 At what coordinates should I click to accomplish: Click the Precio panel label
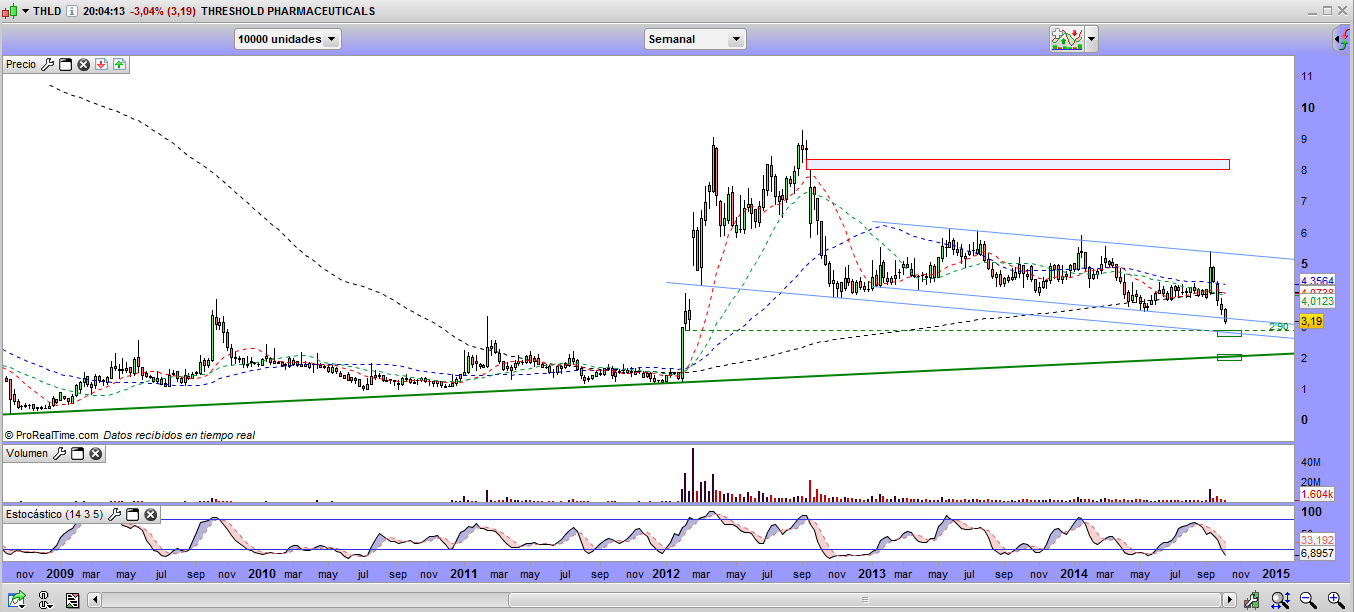click(x=21, y=64)
